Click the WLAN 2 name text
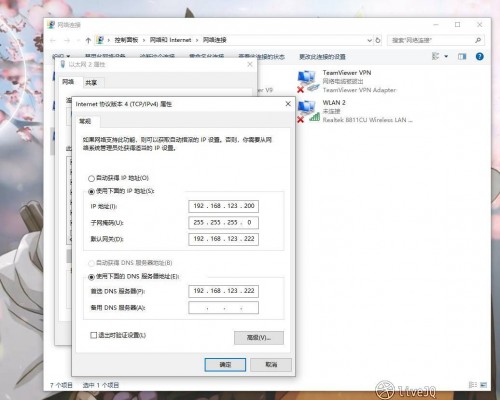The image size is (500, 400). pyautogui.click(x=334, y=103)
